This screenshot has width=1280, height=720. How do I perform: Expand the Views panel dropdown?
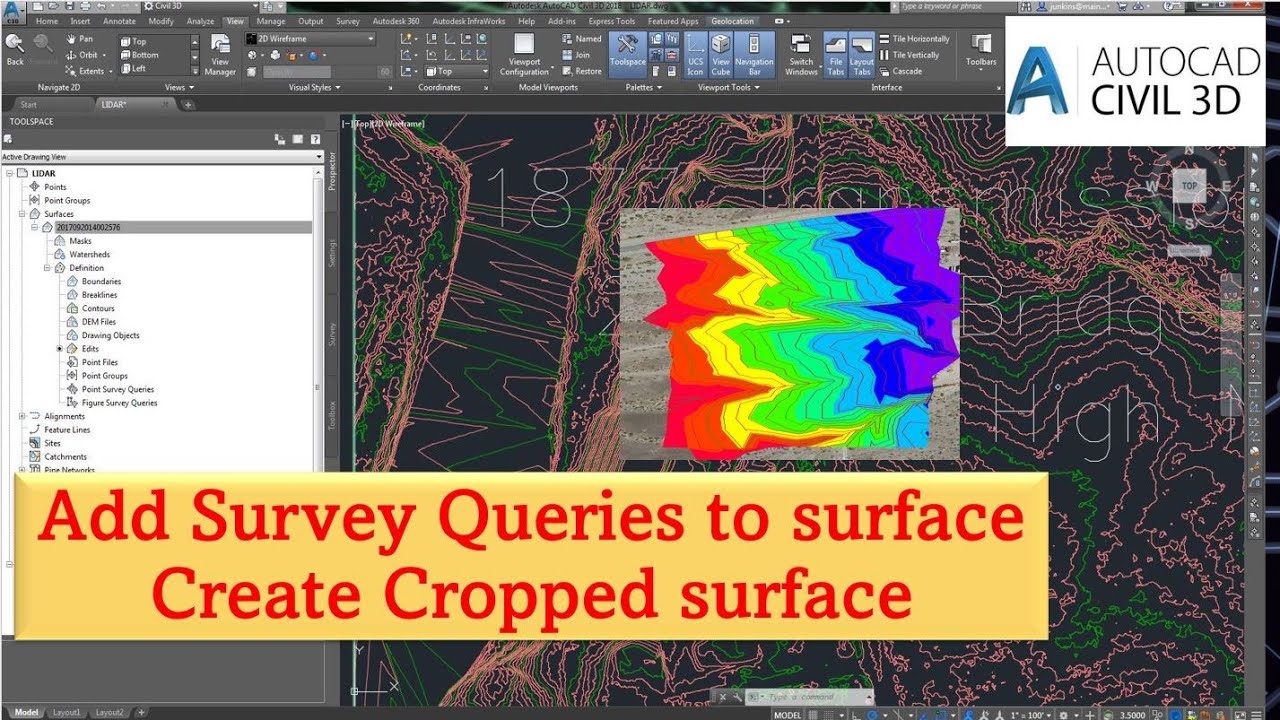point(180,87)
